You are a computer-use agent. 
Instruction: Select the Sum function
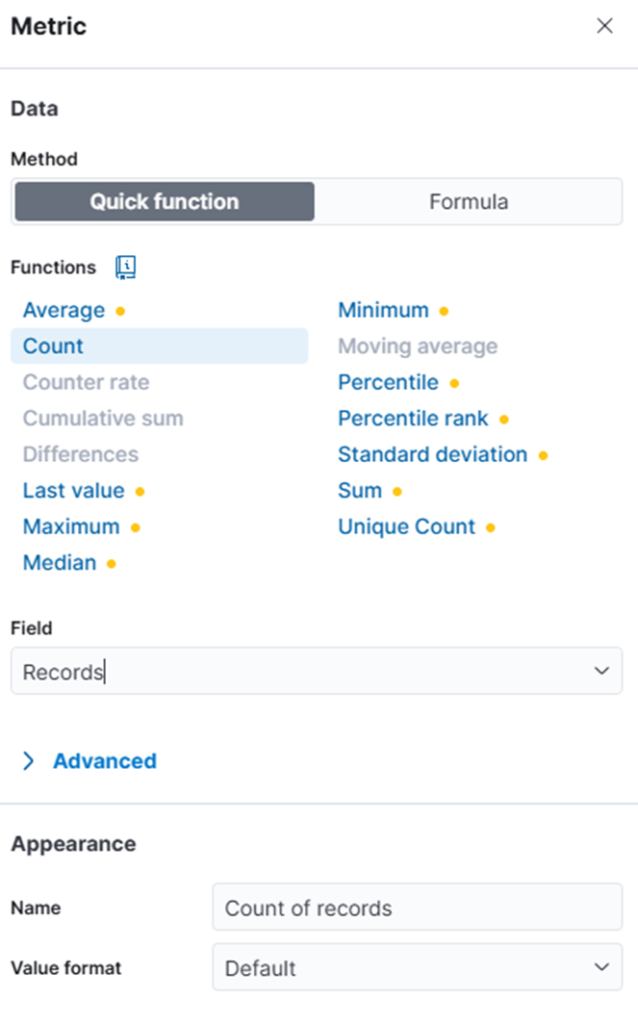pyautogui.click(x=360, y=490)
